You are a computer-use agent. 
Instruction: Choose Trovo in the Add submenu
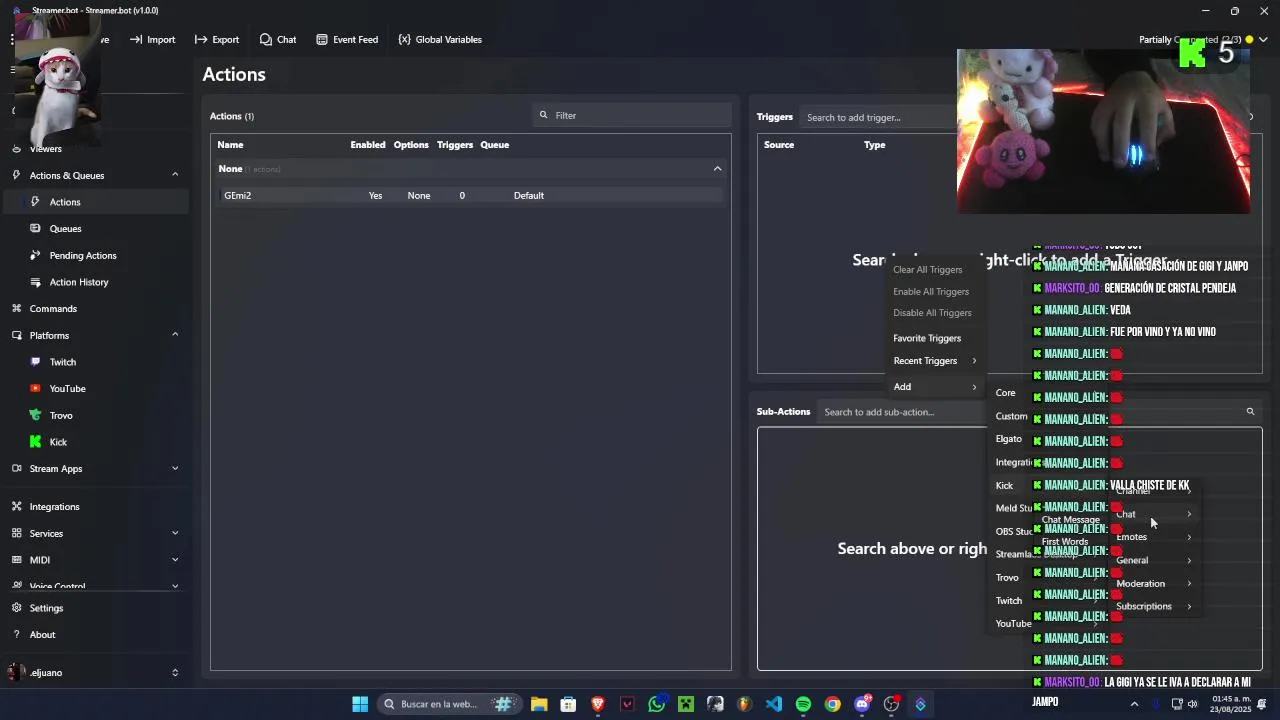point(1007,578)
